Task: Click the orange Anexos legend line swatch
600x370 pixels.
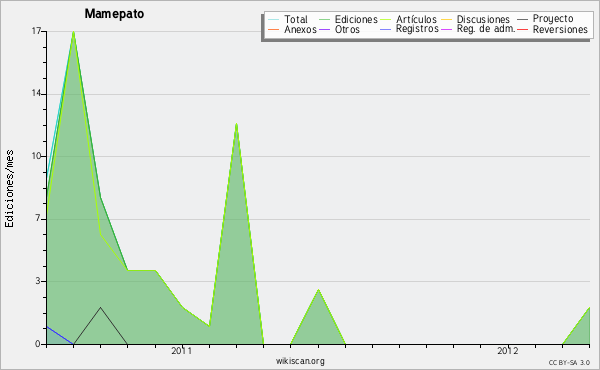Action: tap(274, 29)
